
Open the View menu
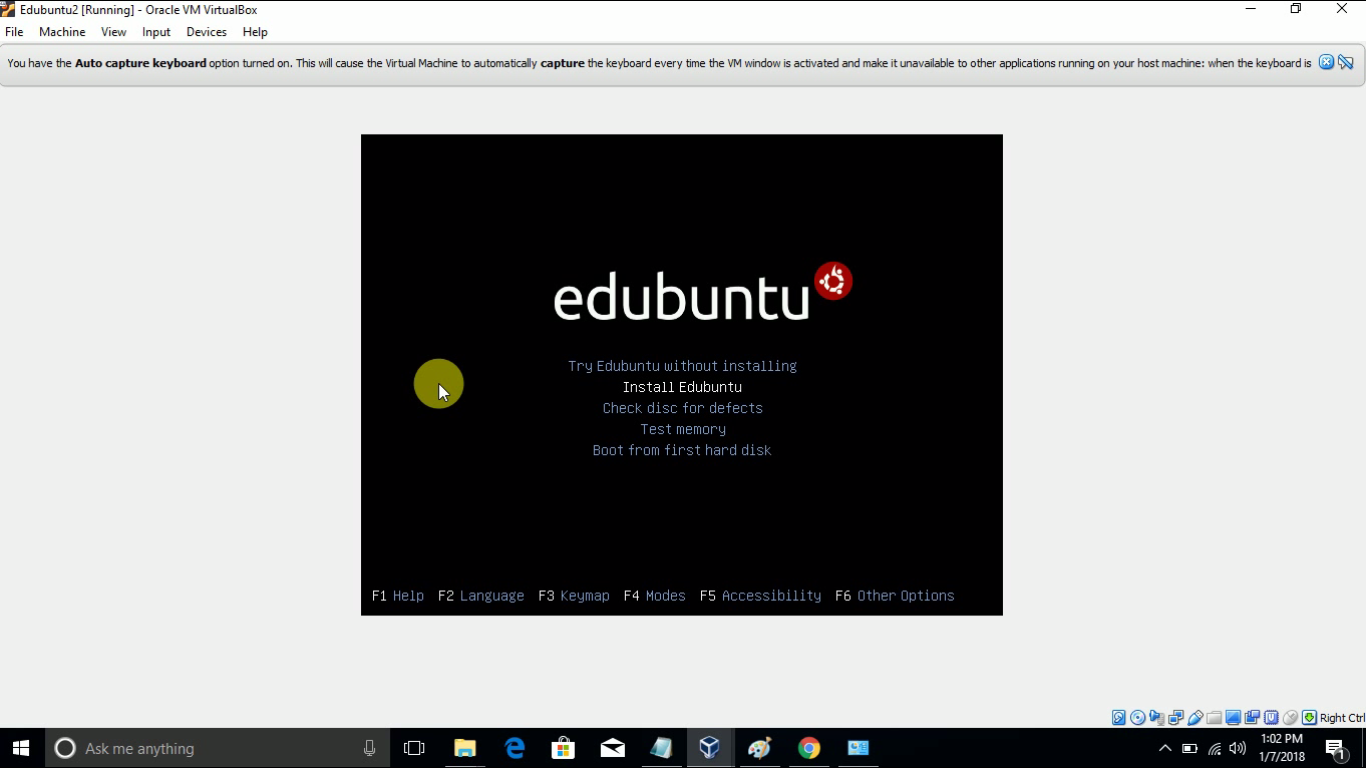click(x=113, y=32)
